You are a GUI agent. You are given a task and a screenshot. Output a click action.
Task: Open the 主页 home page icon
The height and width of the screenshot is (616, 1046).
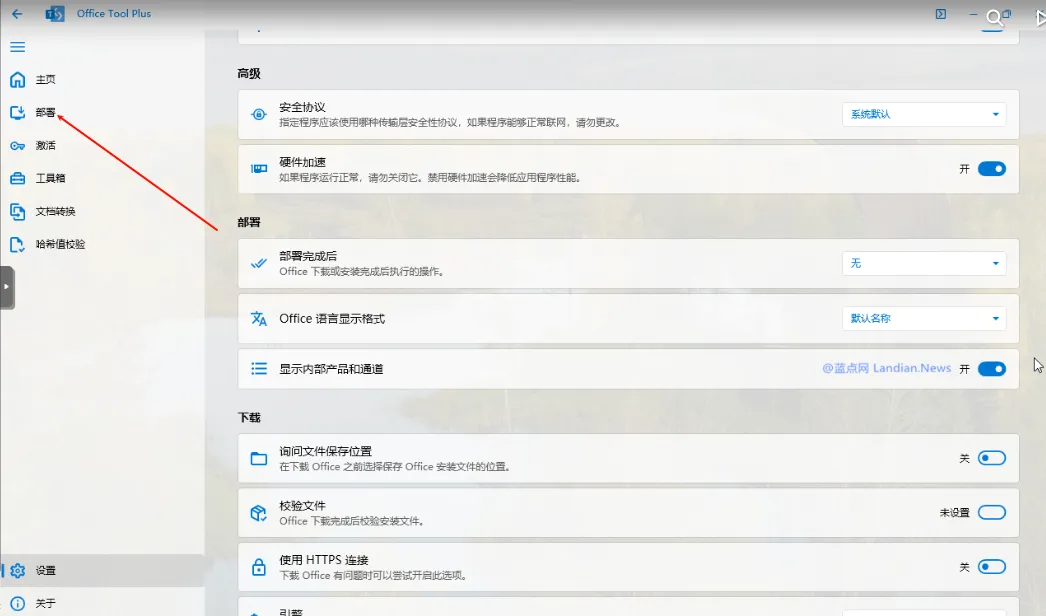point(17,80)
